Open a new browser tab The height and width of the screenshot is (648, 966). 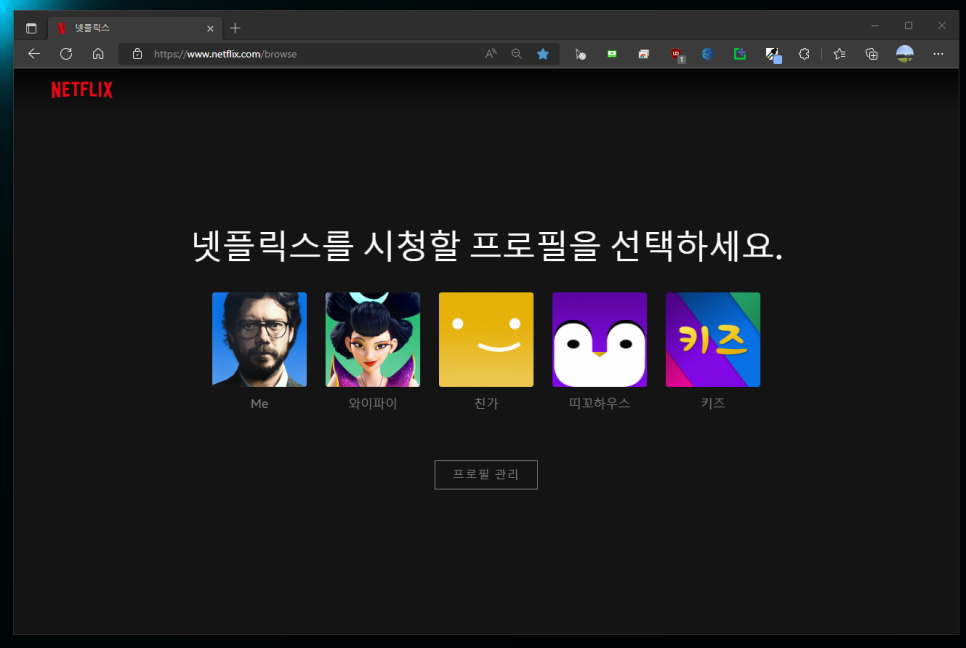[235, 28]
